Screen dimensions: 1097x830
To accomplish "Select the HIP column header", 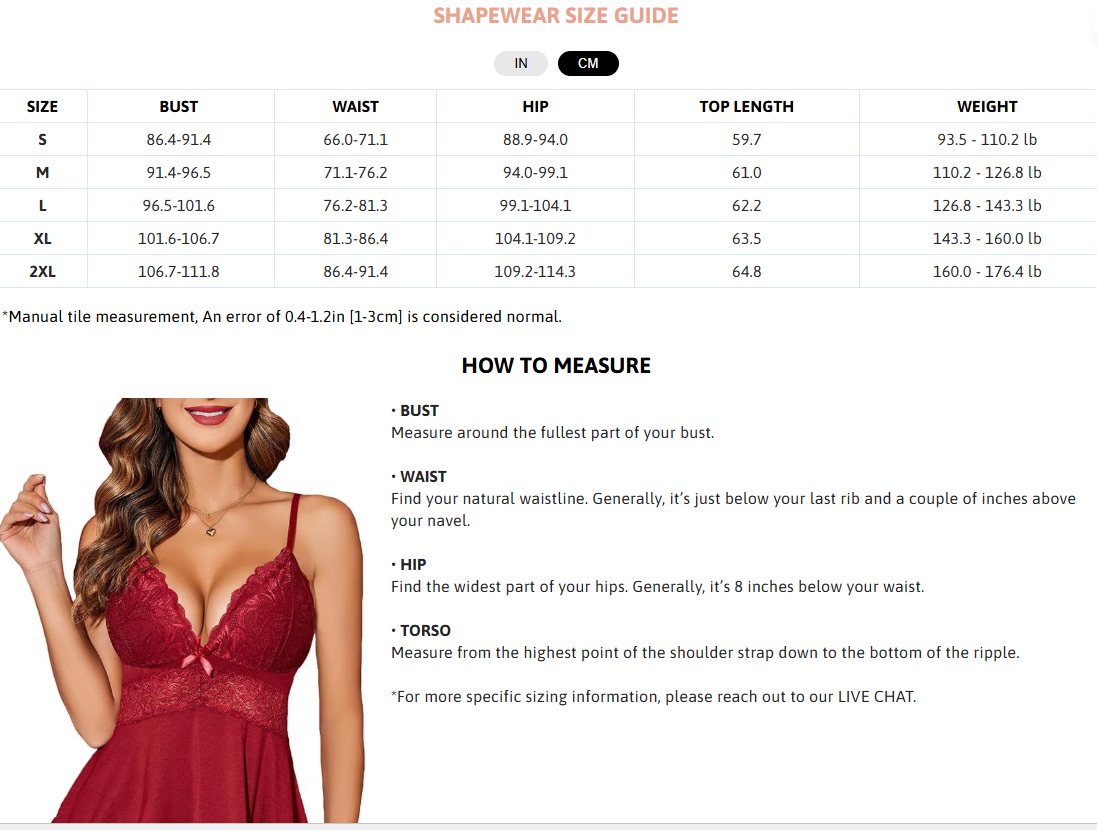I will point(535,106).
